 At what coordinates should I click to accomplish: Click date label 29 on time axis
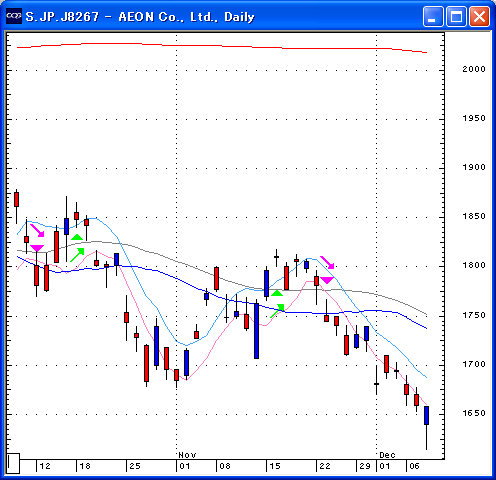click(365, 466)
